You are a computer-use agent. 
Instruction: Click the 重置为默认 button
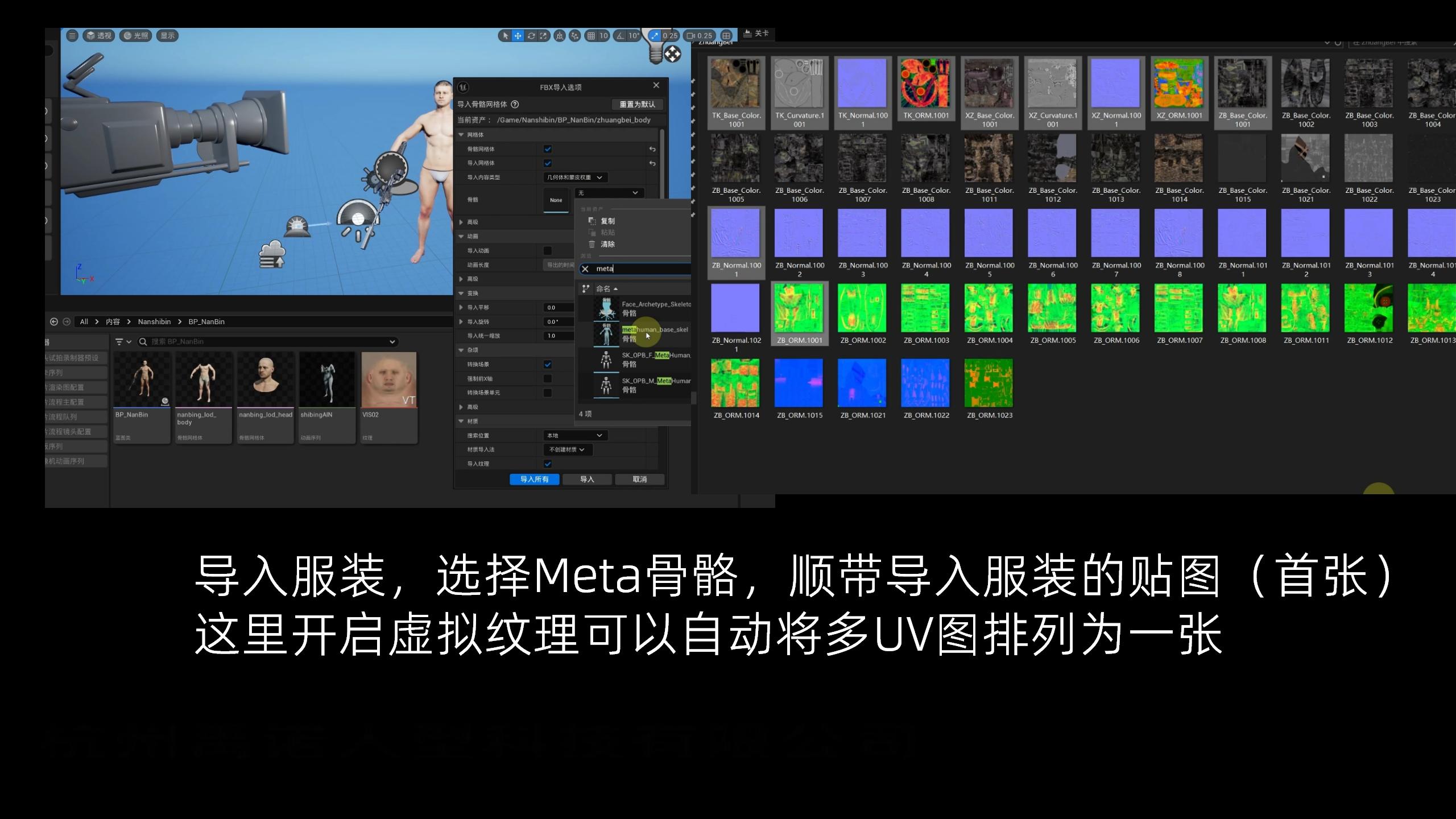tap(638, 104)
